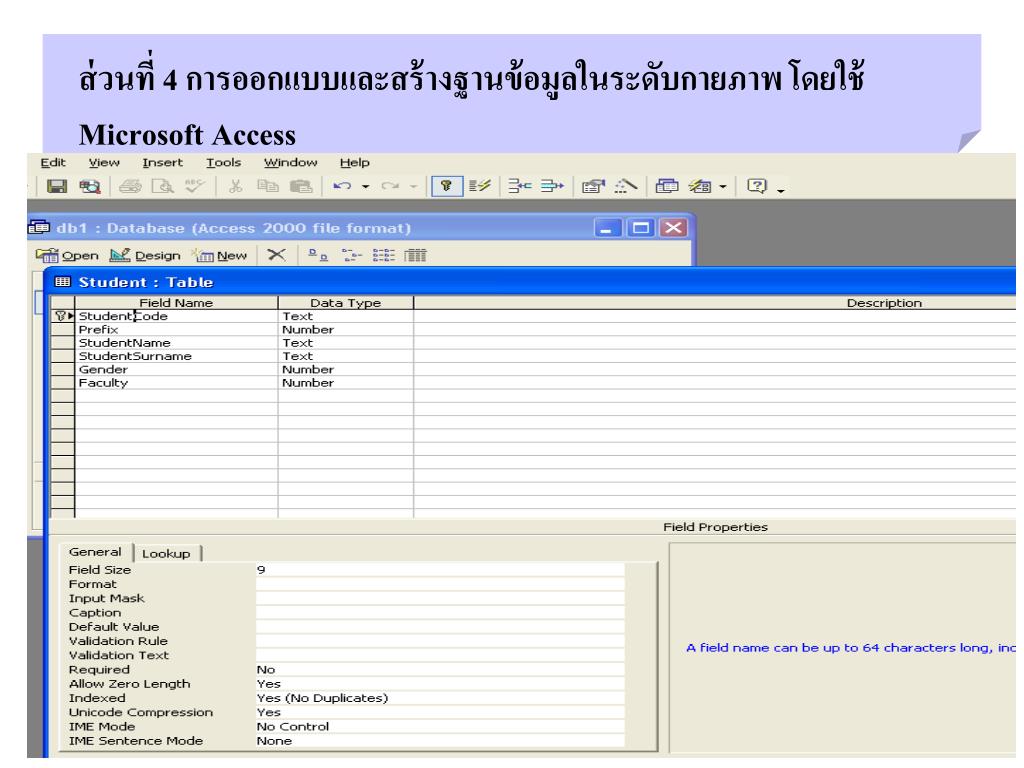Click the Text data type of StudentCode
1024x768 pixels.
[345, 316]
